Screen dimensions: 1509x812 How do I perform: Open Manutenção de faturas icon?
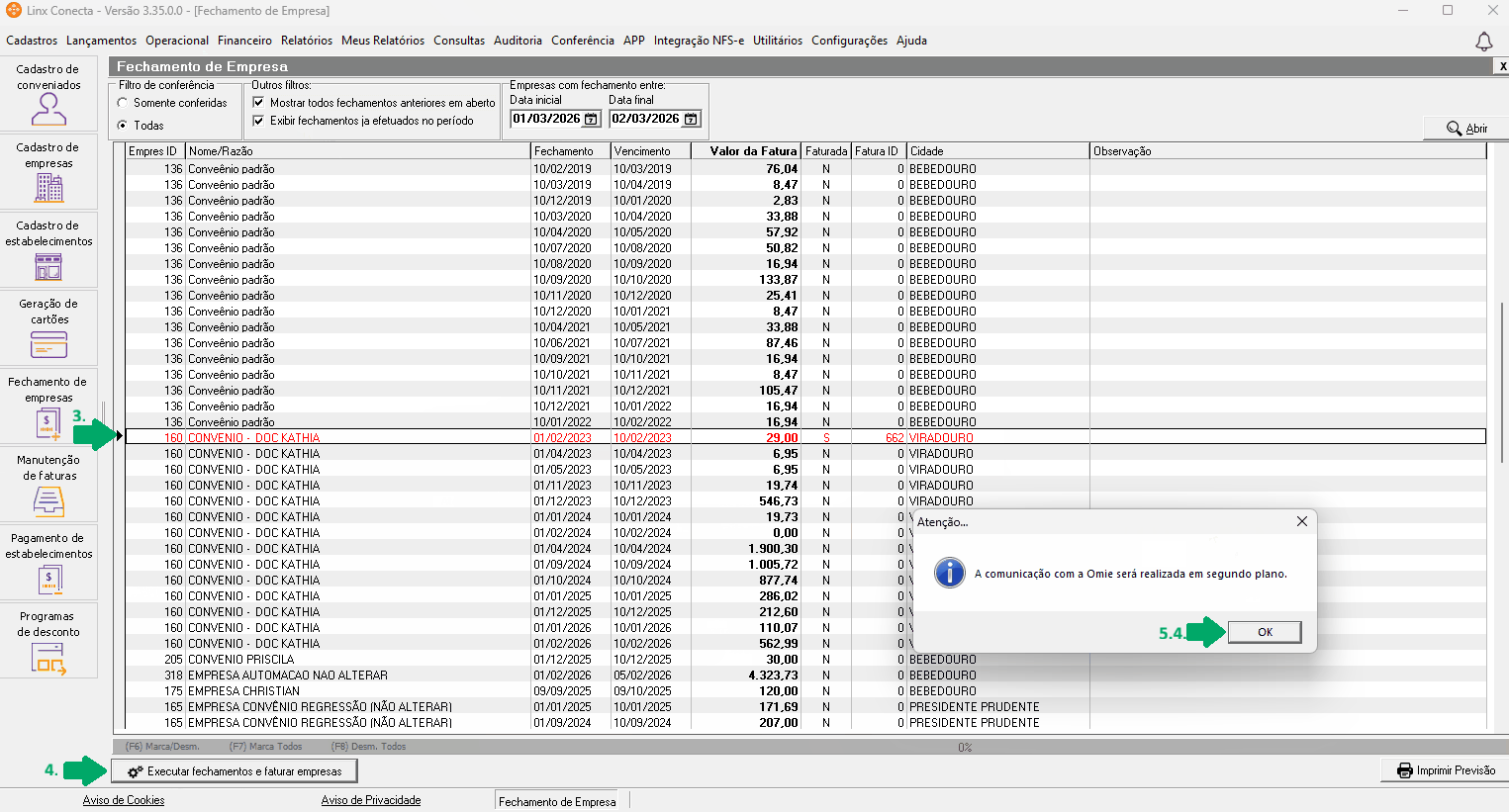48,500
